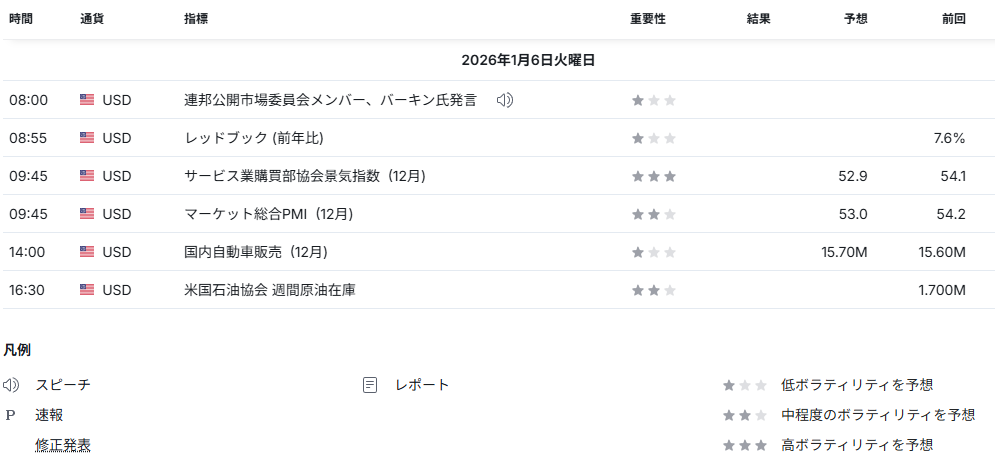Screen dimensions: 995x466
Task: Open 米国石油協会 週間原油在庫 event
Action: (x=270, y=290)
